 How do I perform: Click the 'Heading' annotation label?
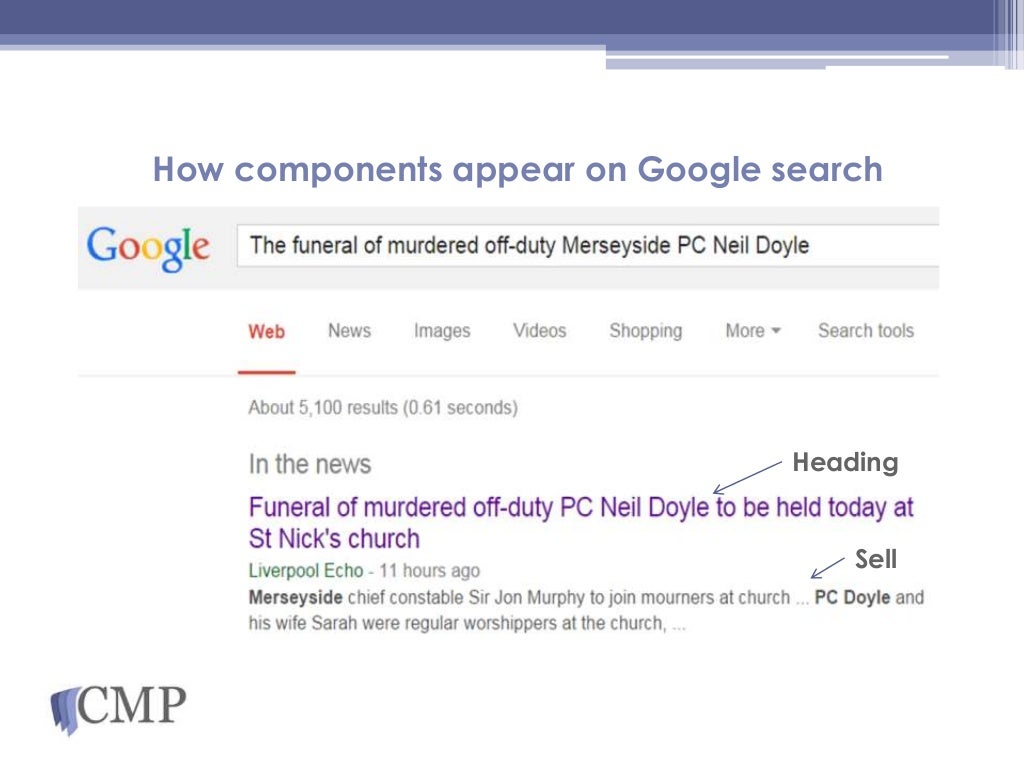[845, 463]
